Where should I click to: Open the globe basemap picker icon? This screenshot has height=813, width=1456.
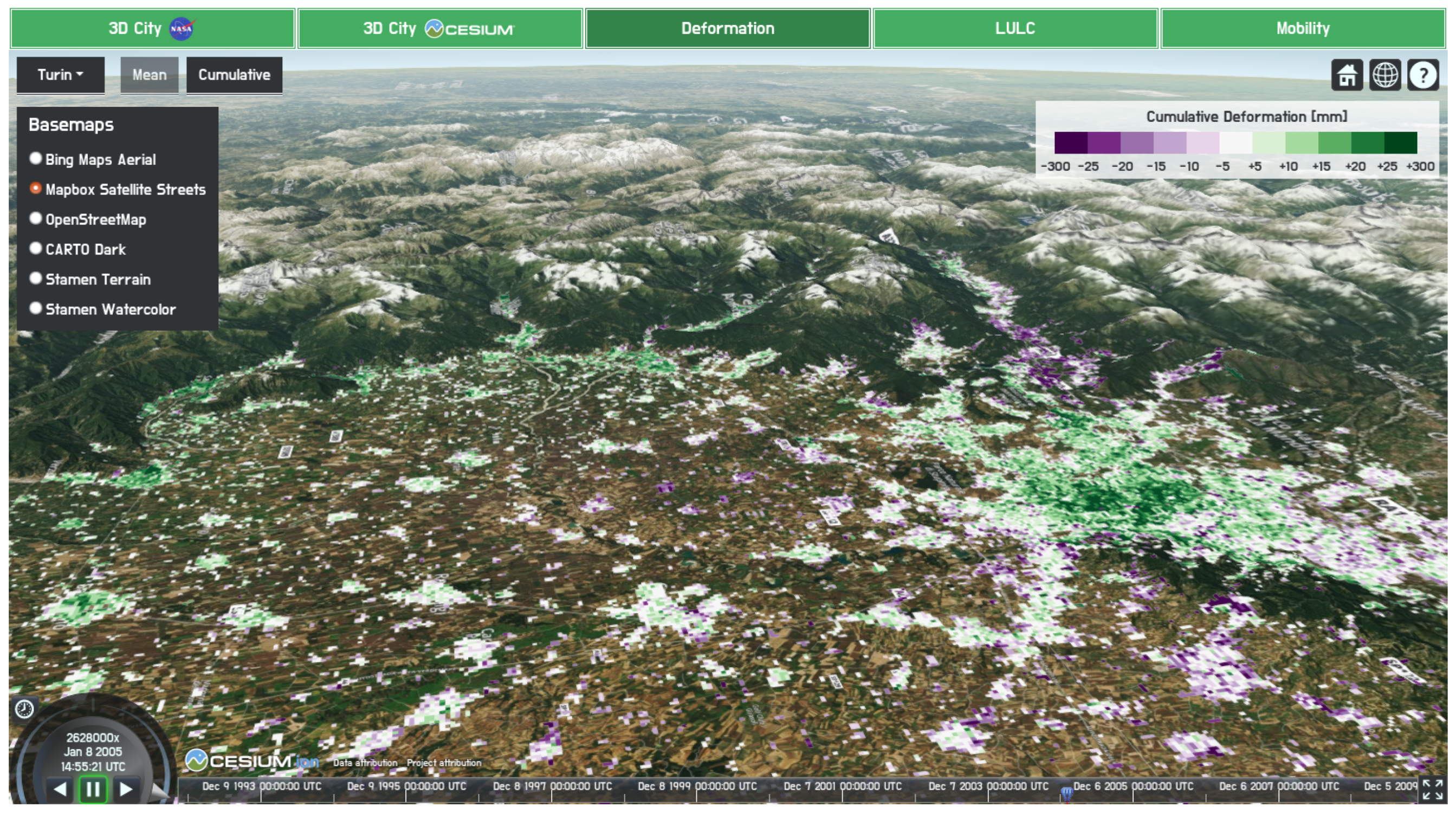pos(1384,75)
